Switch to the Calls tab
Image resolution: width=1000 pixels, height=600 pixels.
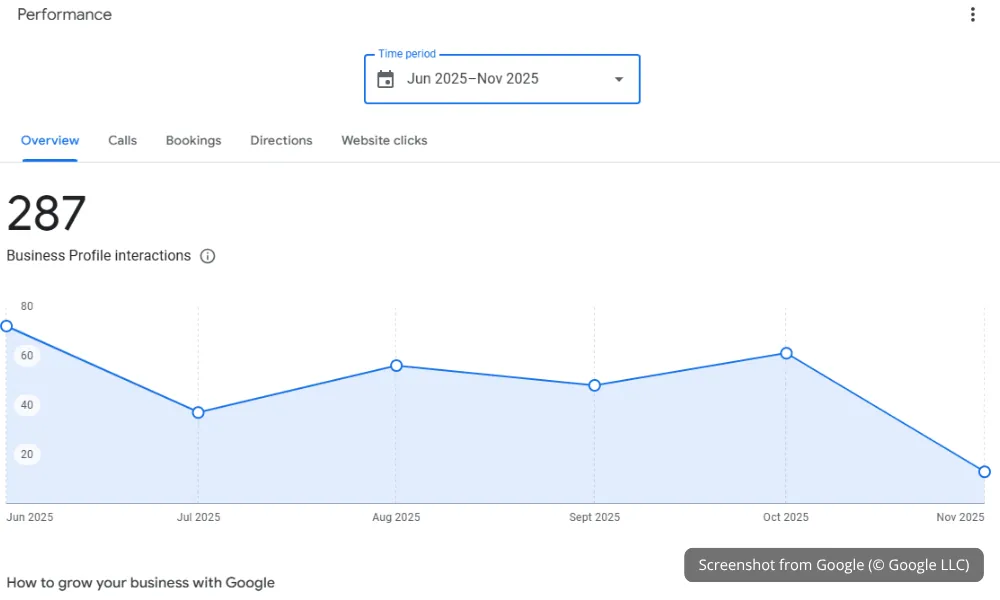point(122,140)
